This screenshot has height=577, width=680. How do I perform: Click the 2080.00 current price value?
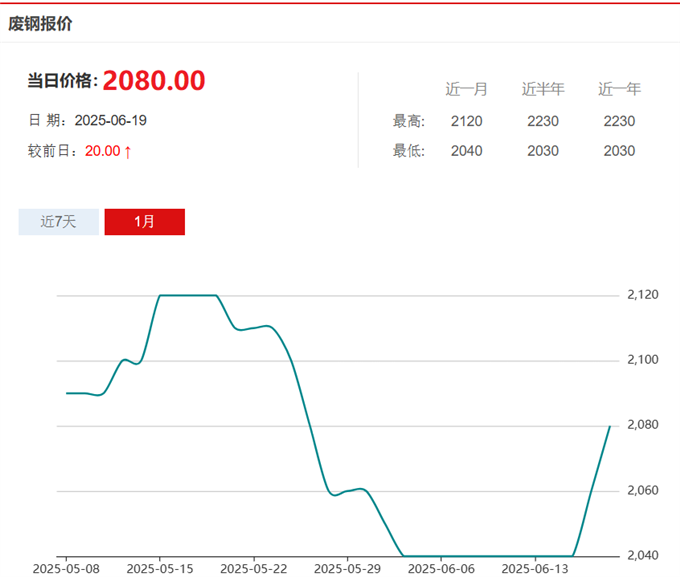click(x=154, y=81)
